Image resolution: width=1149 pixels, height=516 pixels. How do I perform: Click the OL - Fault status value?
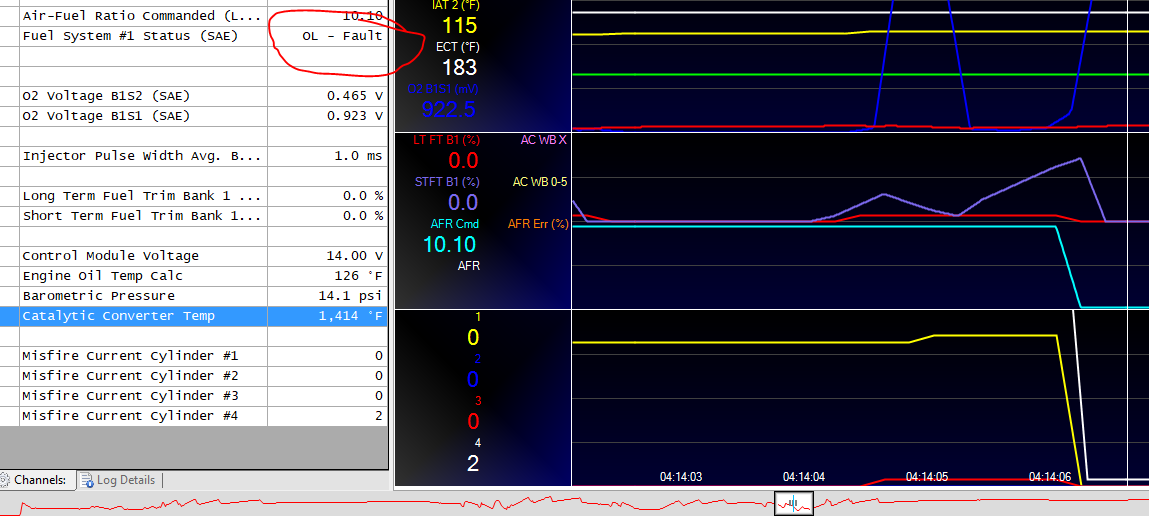[342, 36]
